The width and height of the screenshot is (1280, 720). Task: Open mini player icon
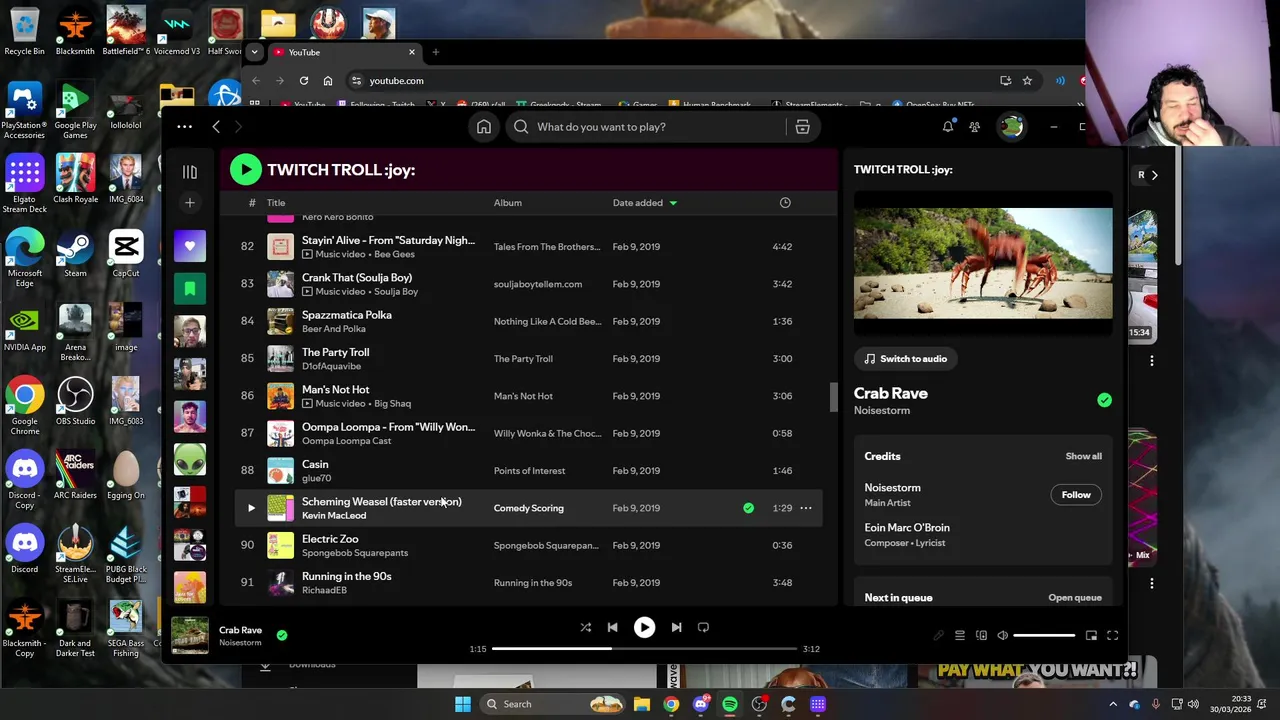pyautogui.click(x=1091, y=636)
